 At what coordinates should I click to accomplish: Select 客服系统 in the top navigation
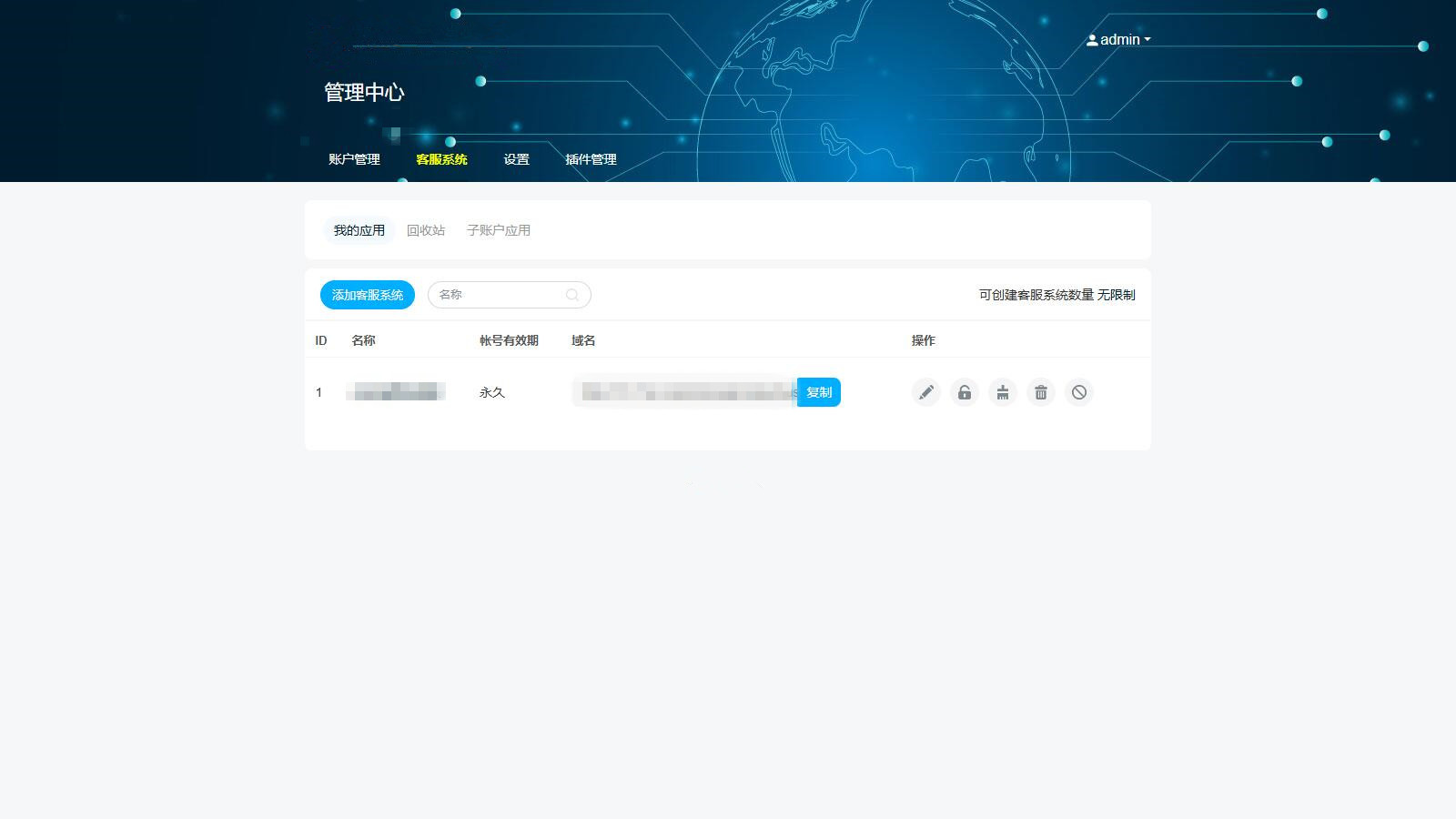[441, 159]
